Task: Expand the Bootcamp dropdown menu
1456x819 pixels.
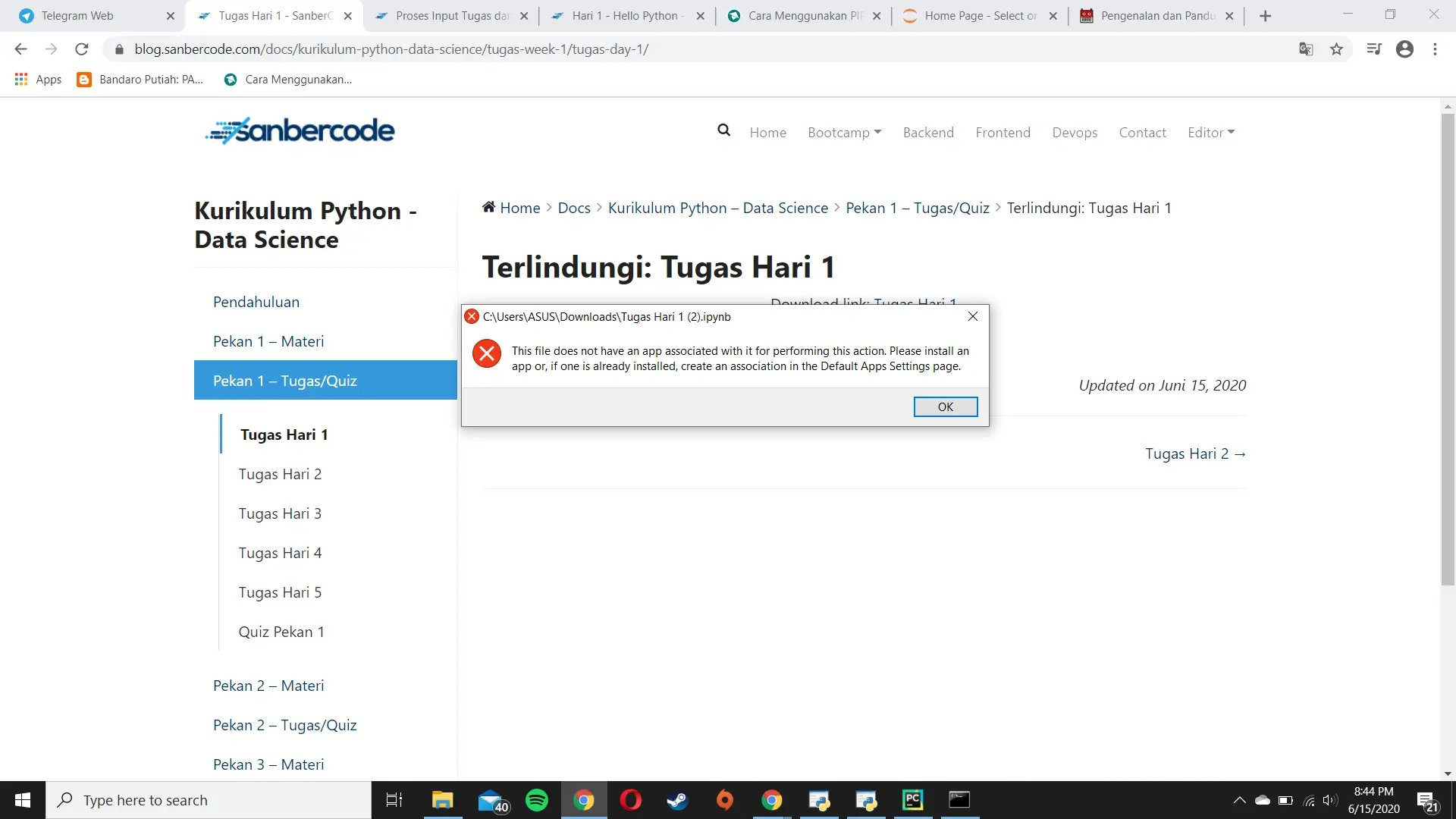Action: coord(844,132)
